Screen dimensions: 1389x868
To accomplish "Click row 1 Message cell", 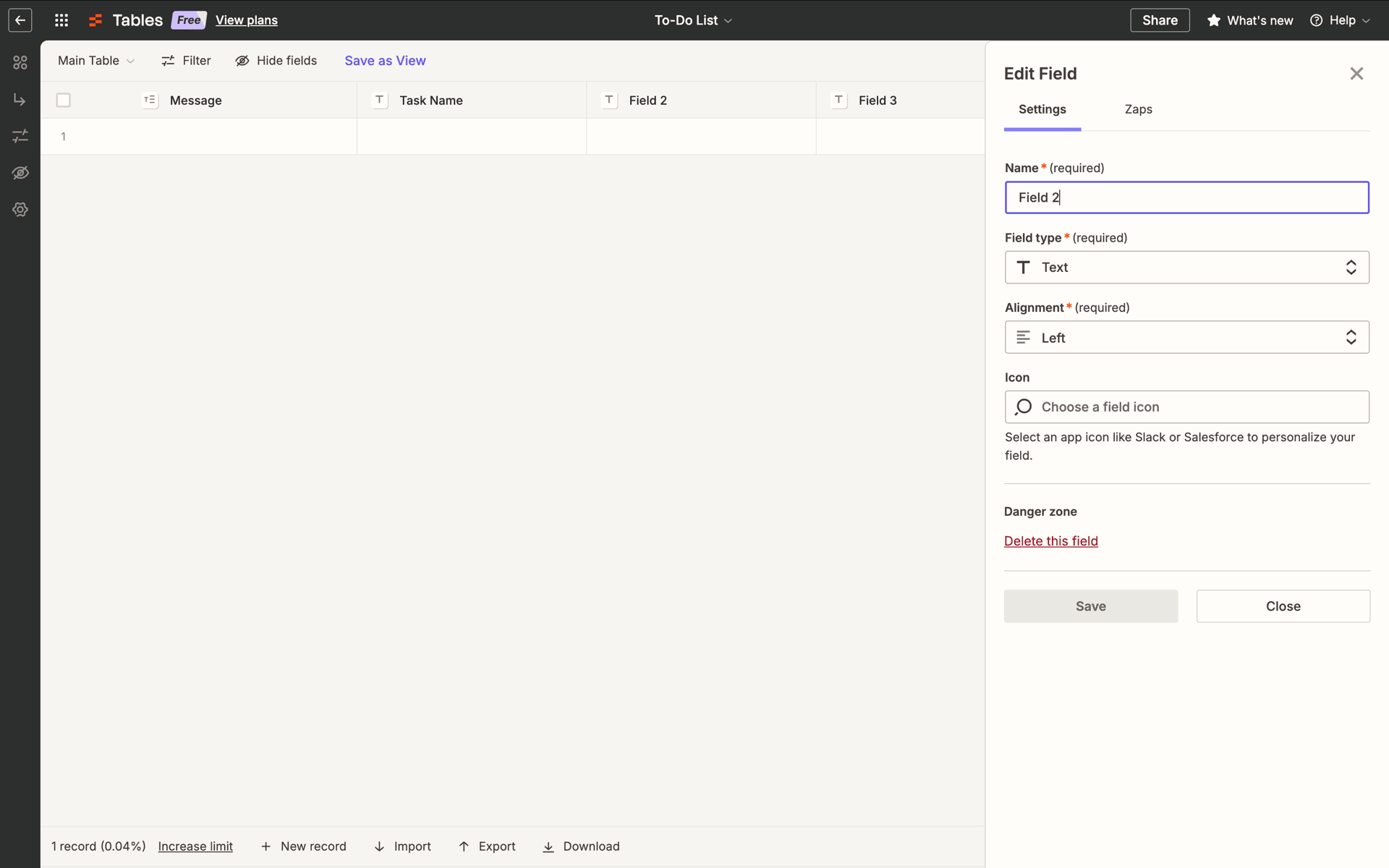I will 221,137.
